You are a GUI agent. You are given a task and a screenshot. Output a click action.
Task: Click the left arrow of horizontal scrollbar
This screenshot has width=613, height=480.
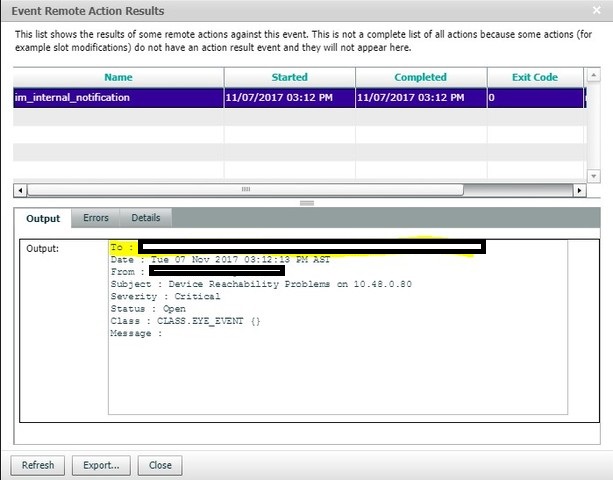tap(20, 190)
